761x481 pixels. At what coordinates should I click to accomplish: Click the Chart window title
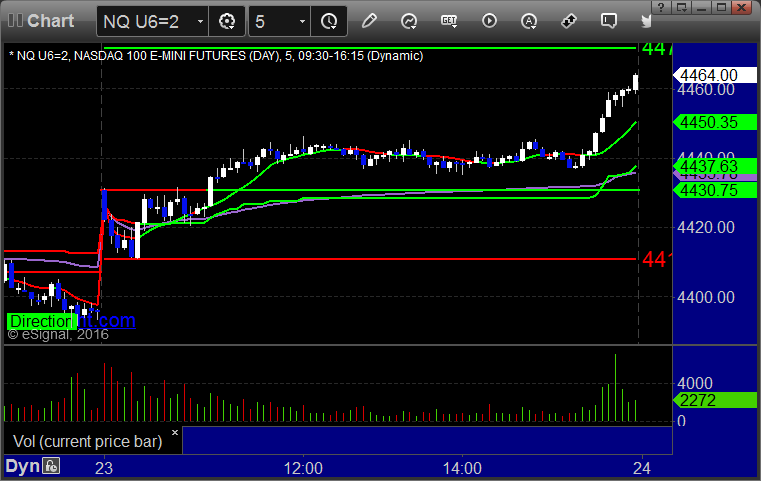[x=50, y=21]
